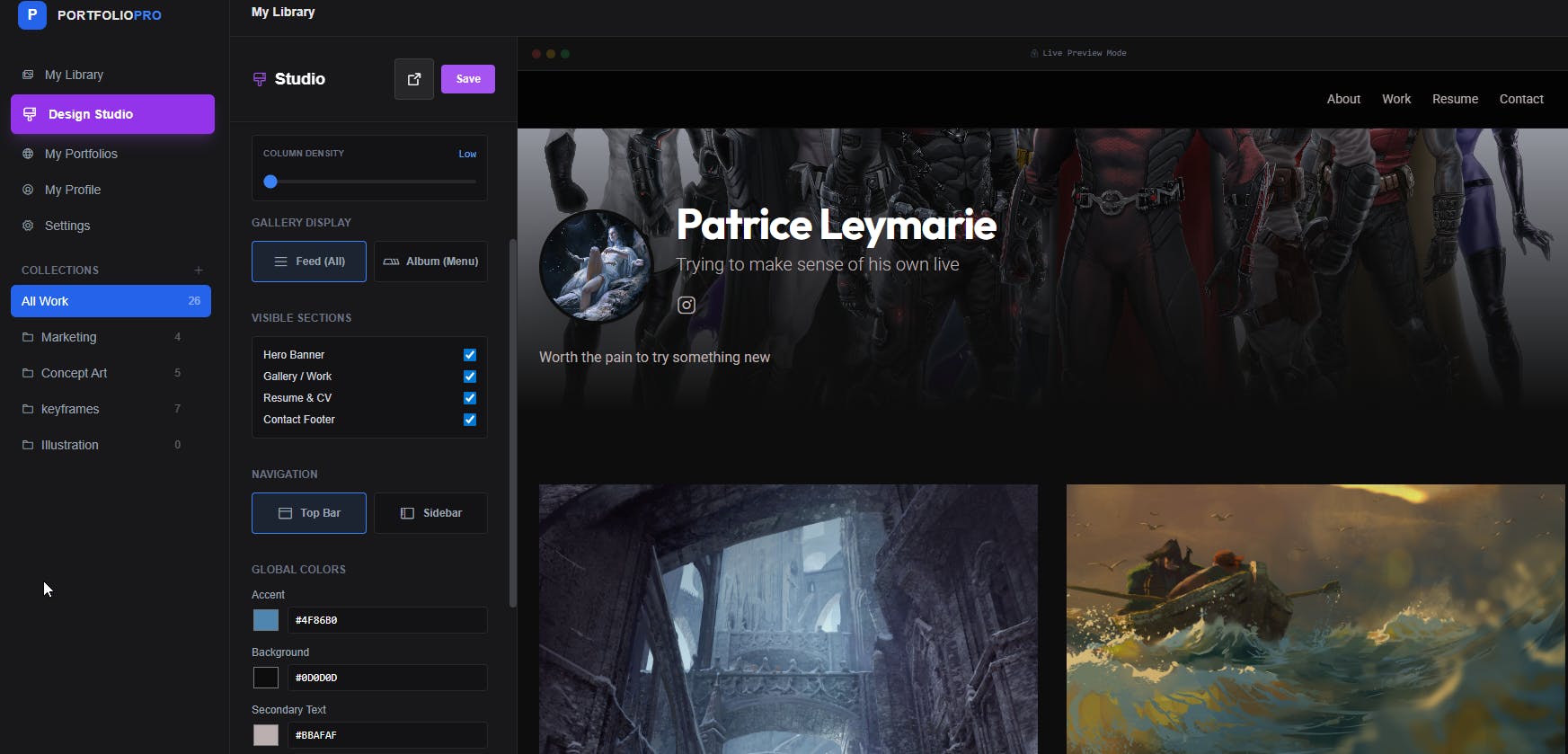Click the "Worth the pain to try something new" text
The image size is (1568, 754).
click(654, 357)
